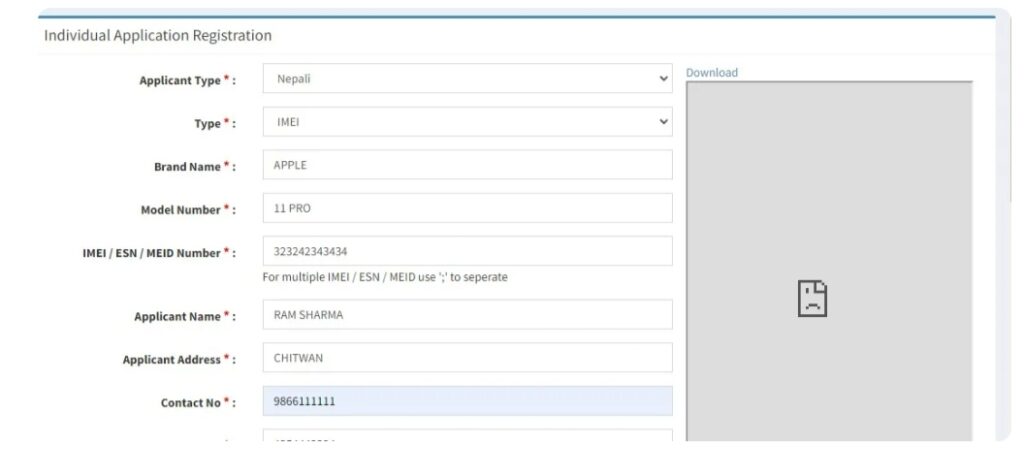
Task: Select the IMEI / ESN / MEID Number input
Action: pyautogui.click(x=467, y=251)
